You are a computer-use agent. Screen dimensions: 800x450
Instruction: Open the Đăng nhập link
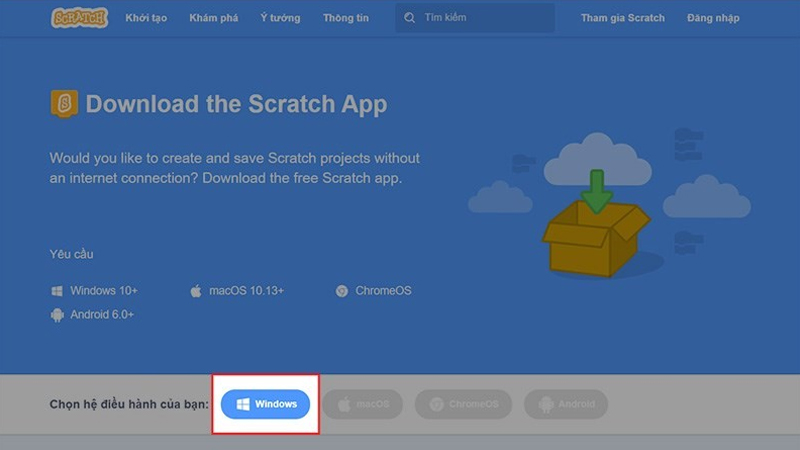tap(713, 18)
